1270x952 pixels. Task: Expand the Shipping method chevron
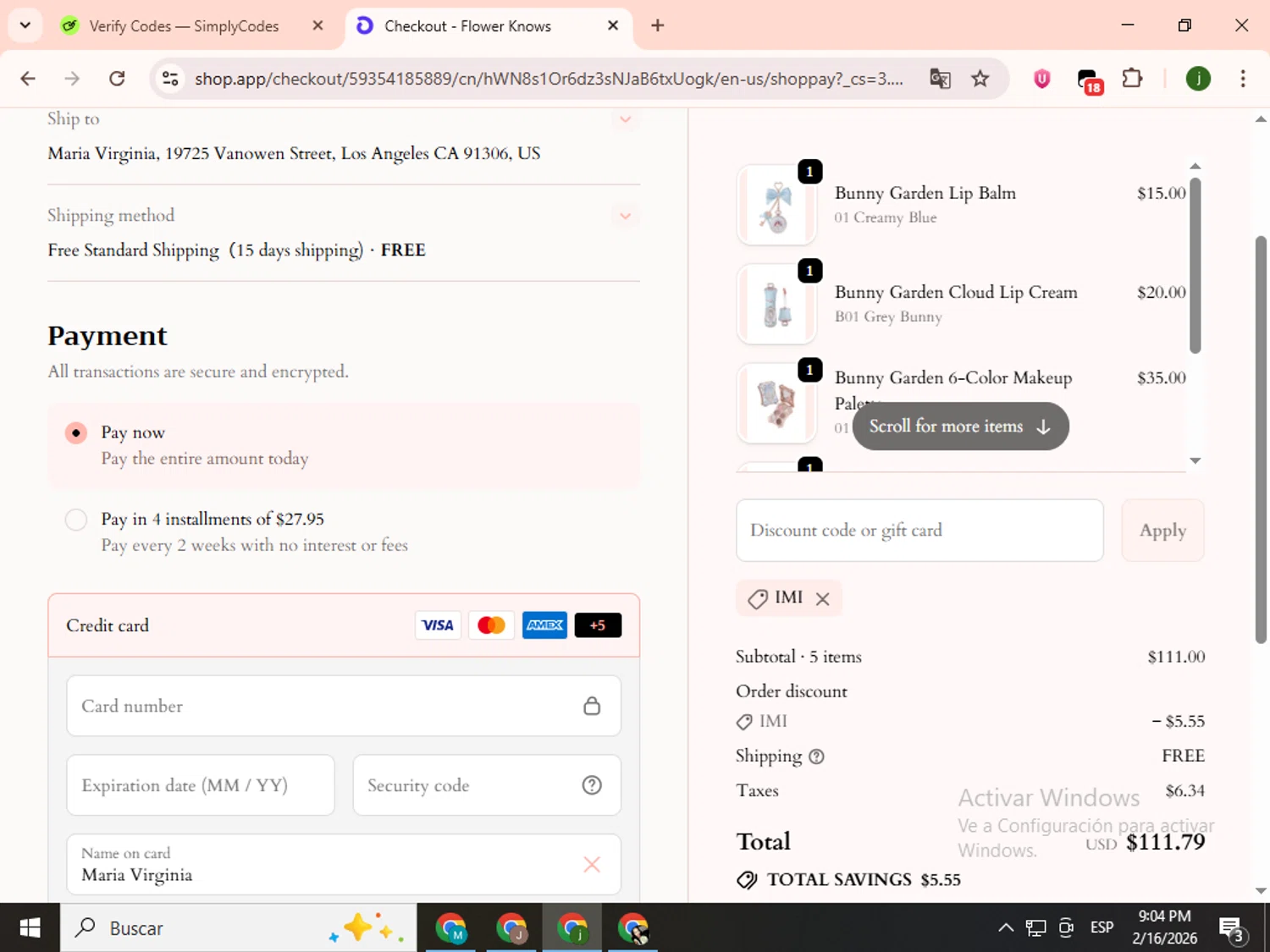[626, 216]
